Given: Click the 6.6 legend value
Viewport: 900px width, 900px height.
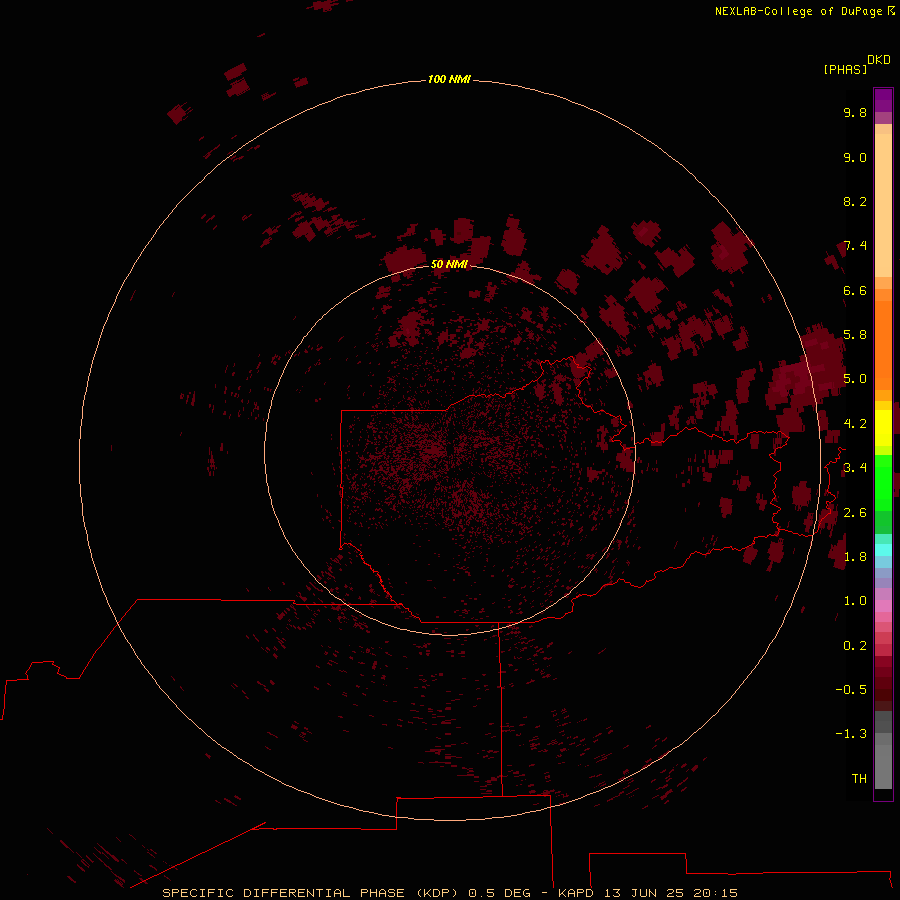Looking at the screenshot, I should click(855, 290).
